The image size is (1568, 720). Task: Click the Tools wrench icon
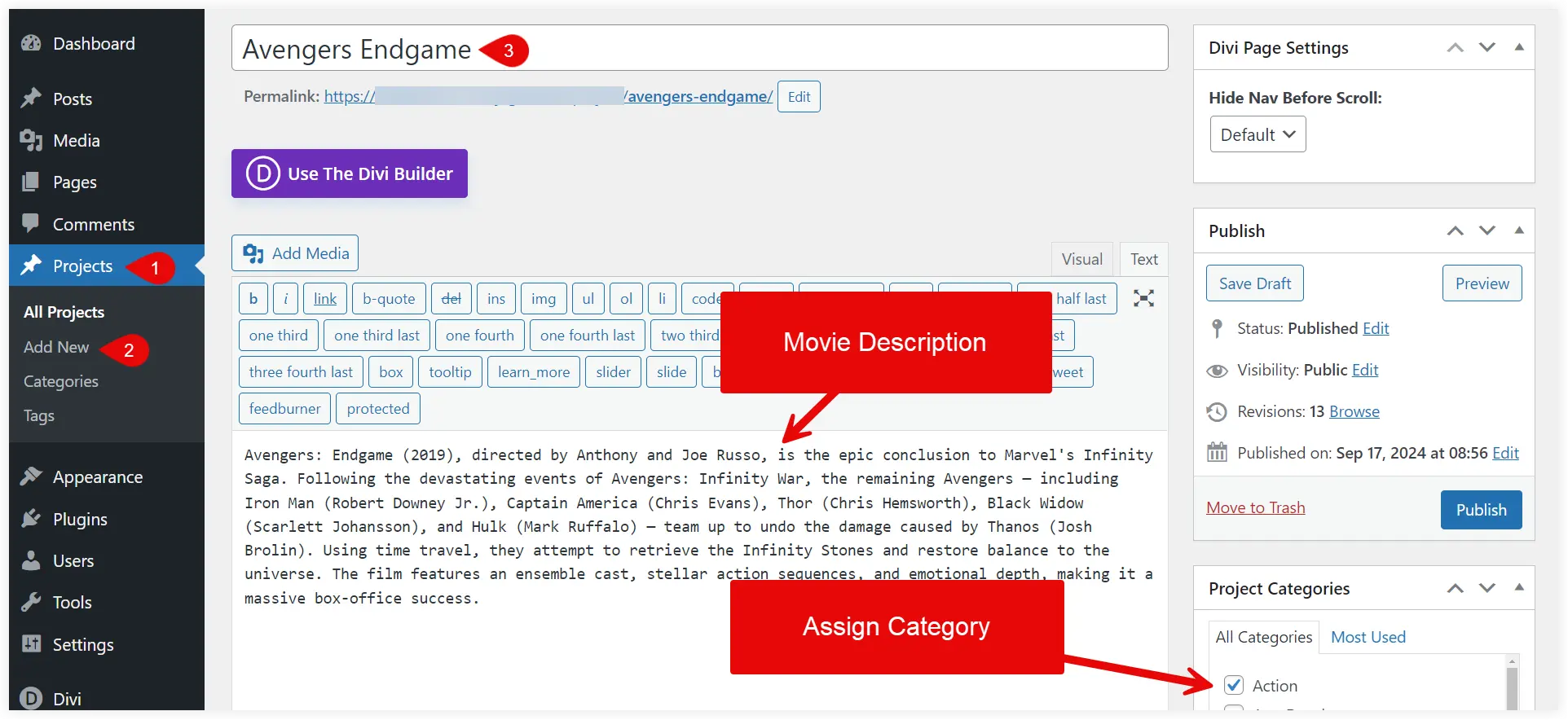tap(31, 602)
